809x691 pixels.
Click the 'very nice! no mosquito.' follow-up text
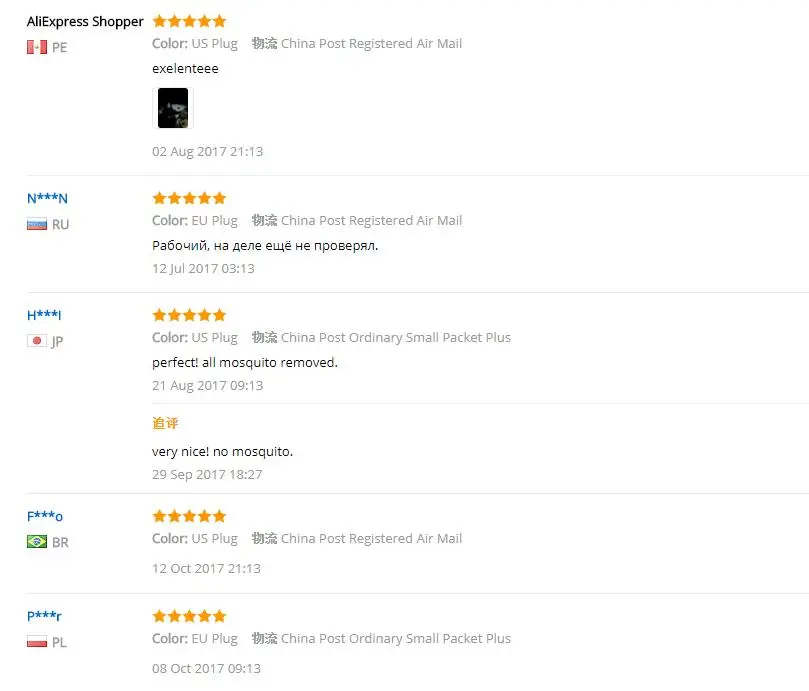coord(222,452)
